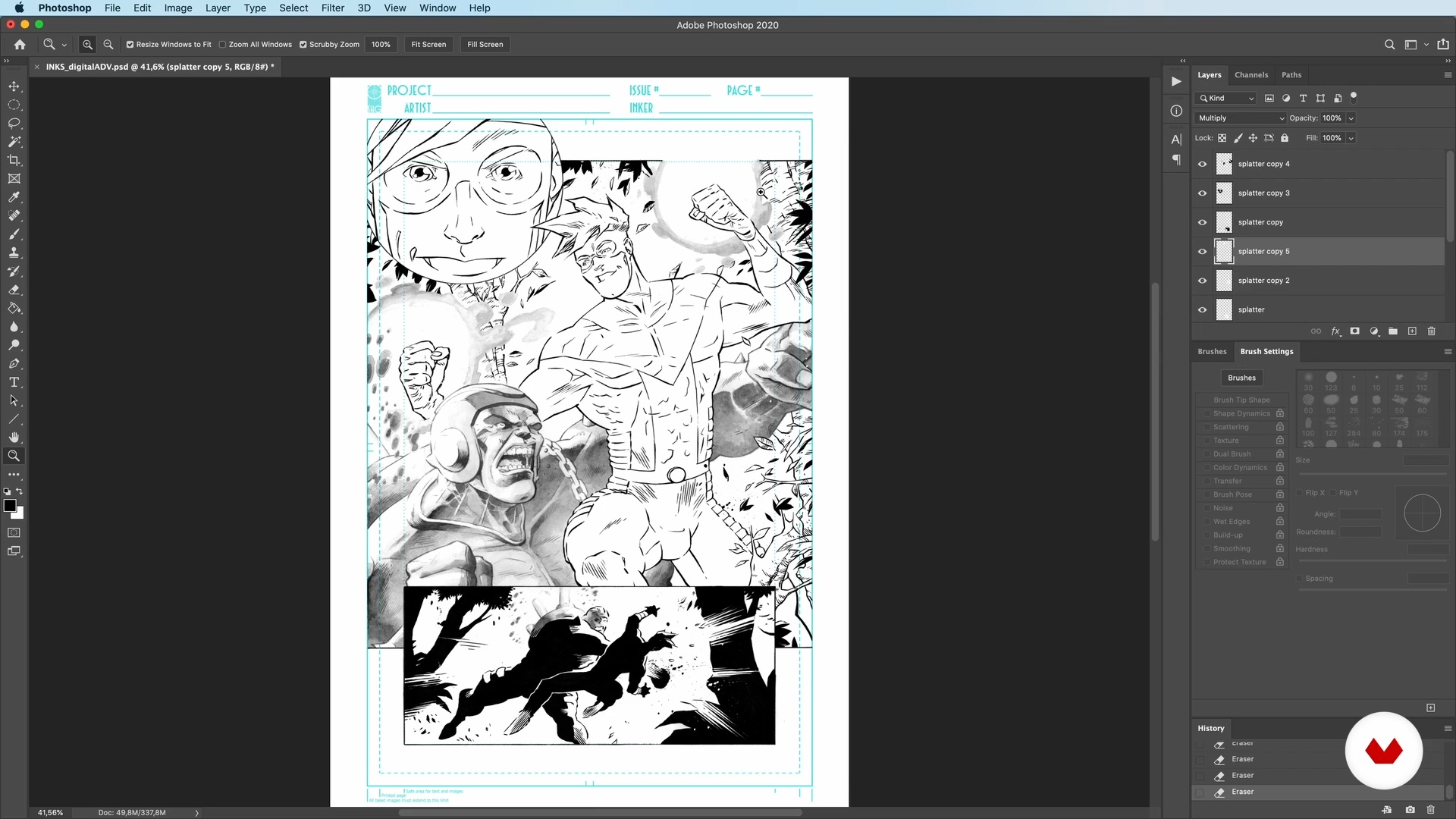Select the Path Selection tool
The image size is (1456, 819).
[14, 400]
